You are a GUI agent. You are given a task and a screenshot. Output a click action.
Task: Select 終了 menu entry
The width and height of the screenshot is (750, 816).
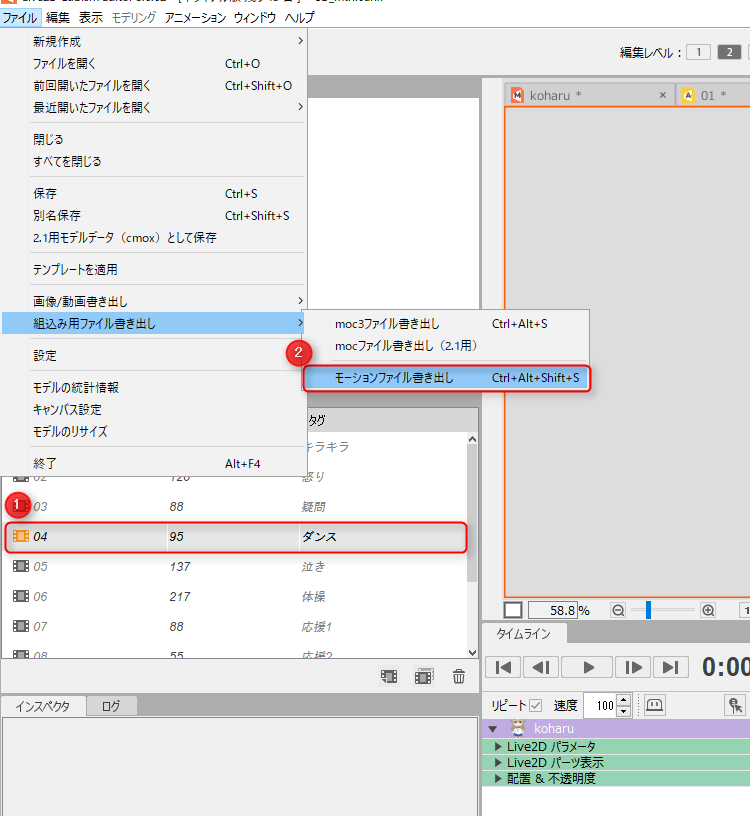point(154,463)
